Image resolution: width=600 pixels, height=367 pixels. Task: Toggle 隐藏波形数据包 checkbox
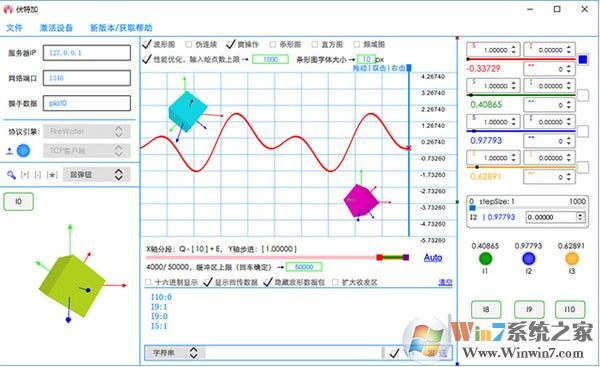[268, 282]
